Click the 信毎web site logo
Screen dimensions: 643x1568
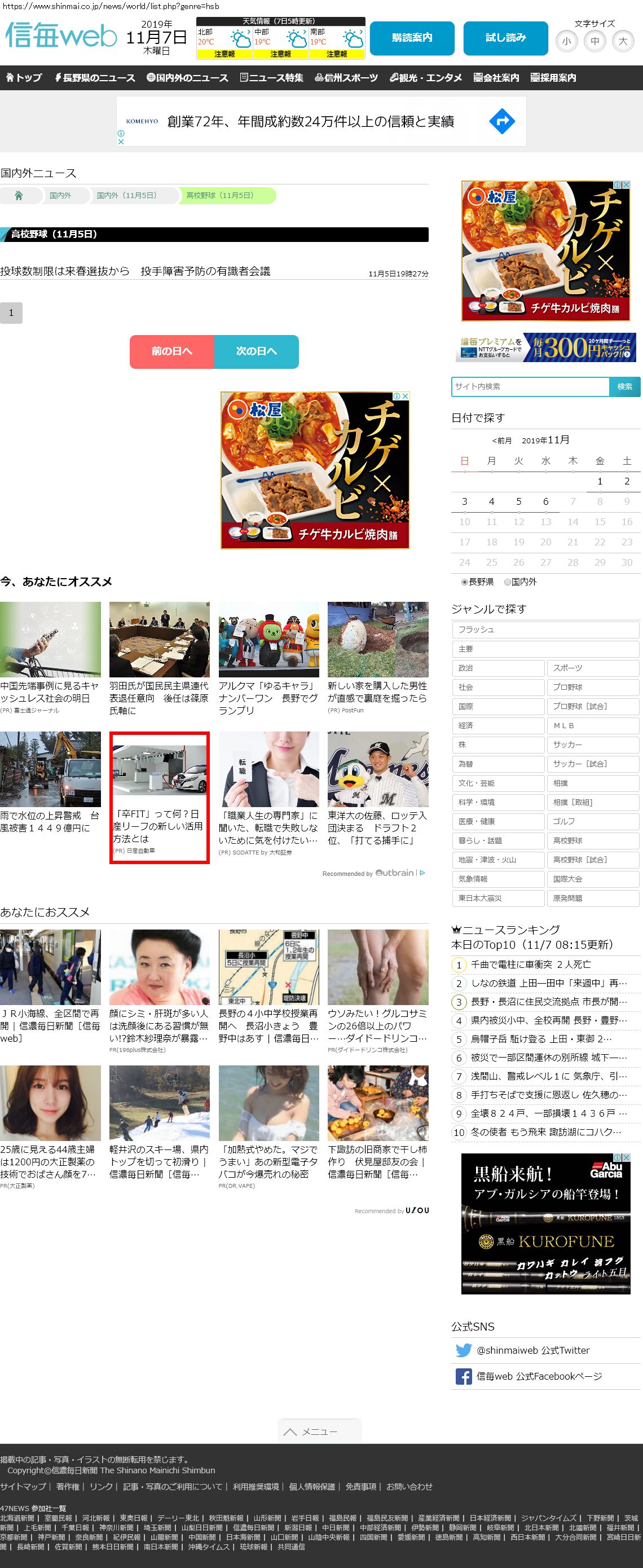pyautogui.click(x=61, y=36)
